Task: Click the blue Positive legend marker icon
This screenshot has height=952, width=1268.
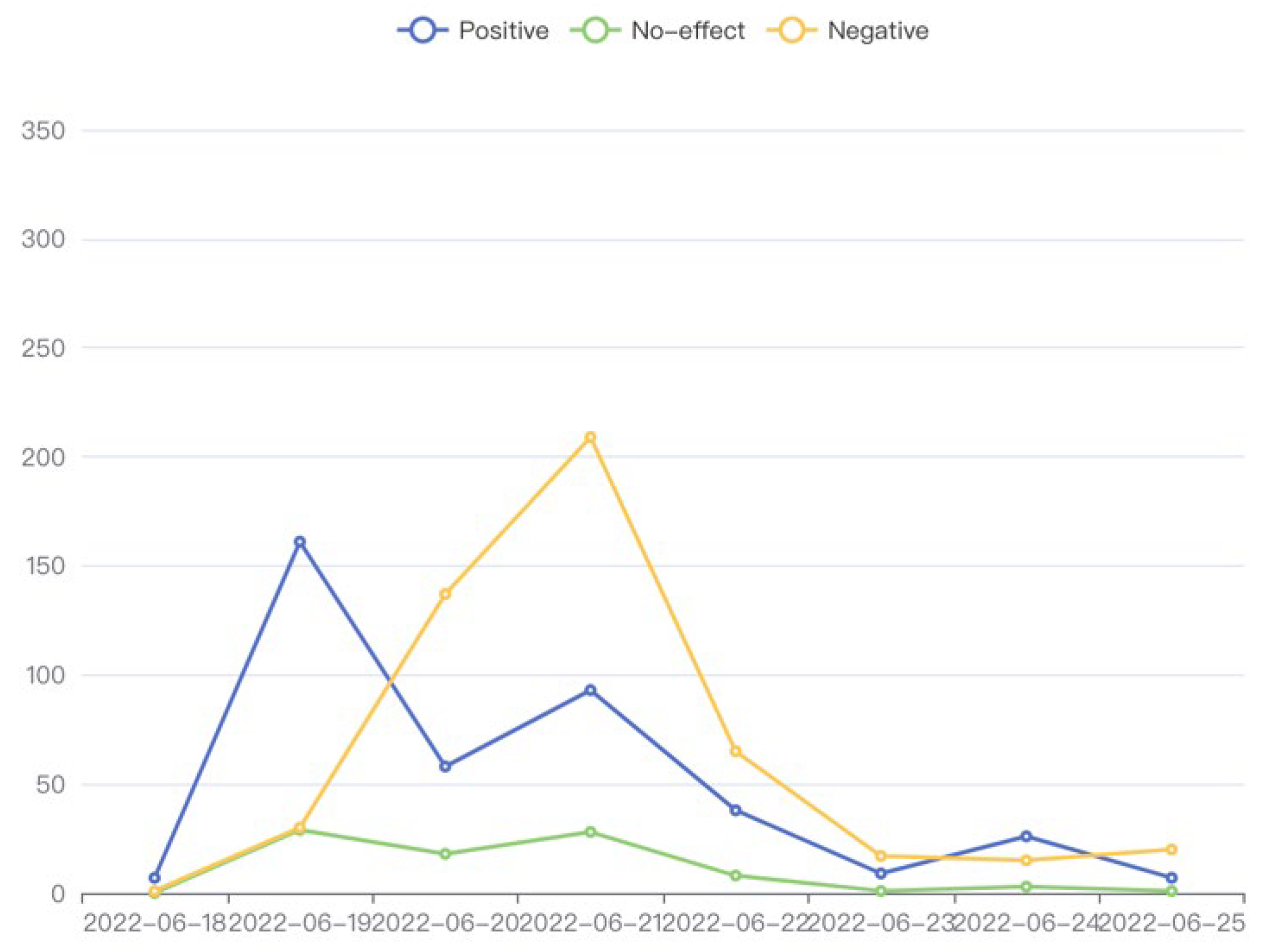Action: click(422, 30)
